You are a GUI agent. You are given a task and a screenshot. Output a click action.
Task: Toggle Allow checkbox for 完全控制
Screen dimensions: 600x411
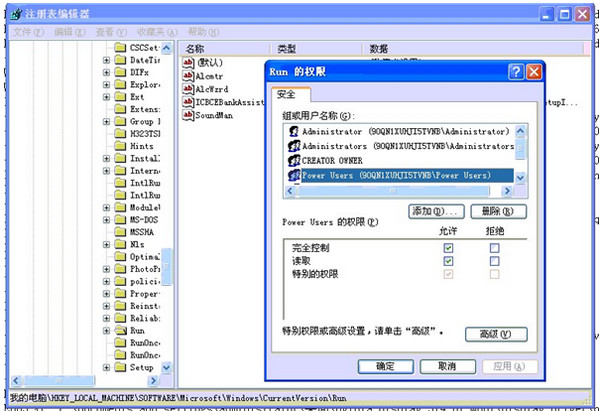tap(448, 248)
